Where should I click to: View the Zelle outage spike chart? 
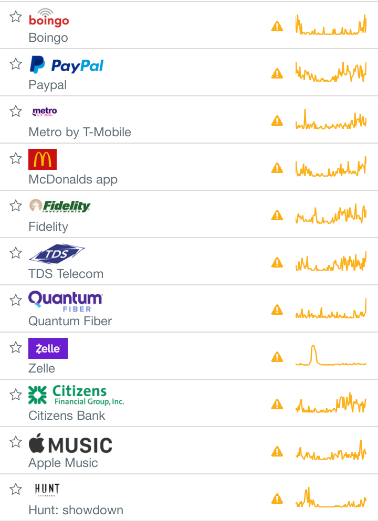click(331, 356)
